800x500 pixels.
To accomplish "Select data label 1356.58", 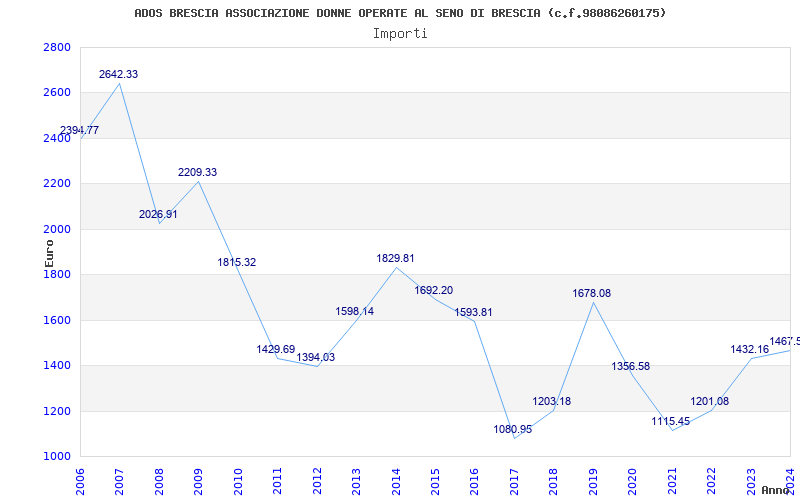I will [x=631, y=366].
